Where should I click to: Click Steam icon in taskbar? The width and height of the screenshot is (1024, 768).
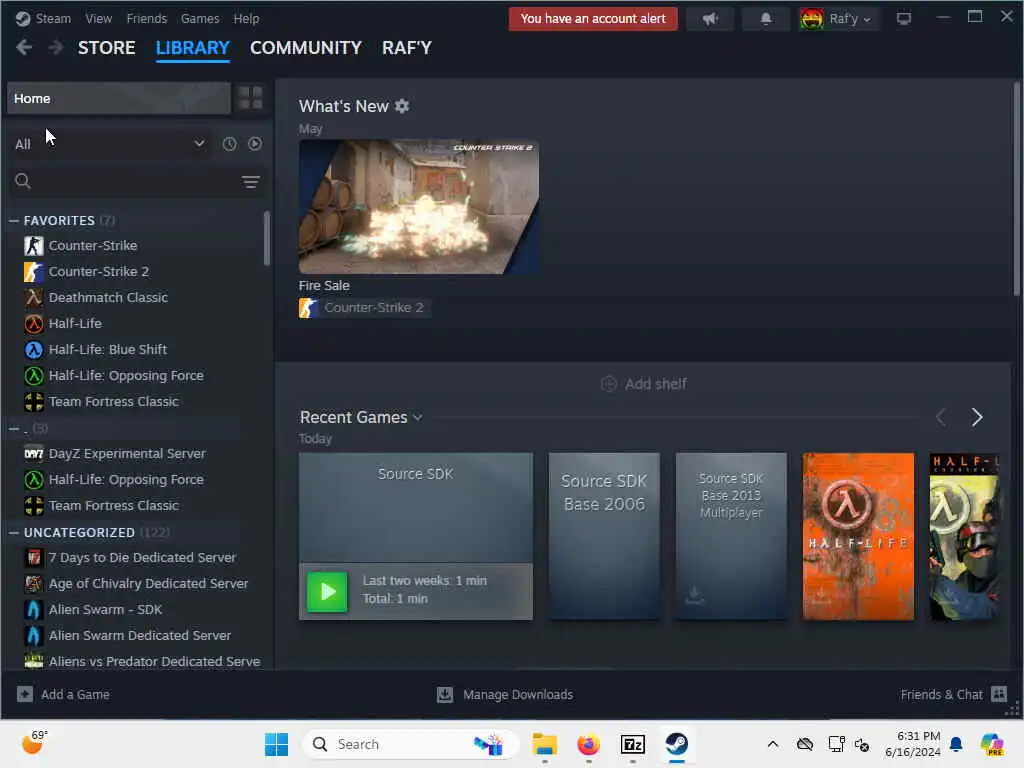tap(677, 744)
